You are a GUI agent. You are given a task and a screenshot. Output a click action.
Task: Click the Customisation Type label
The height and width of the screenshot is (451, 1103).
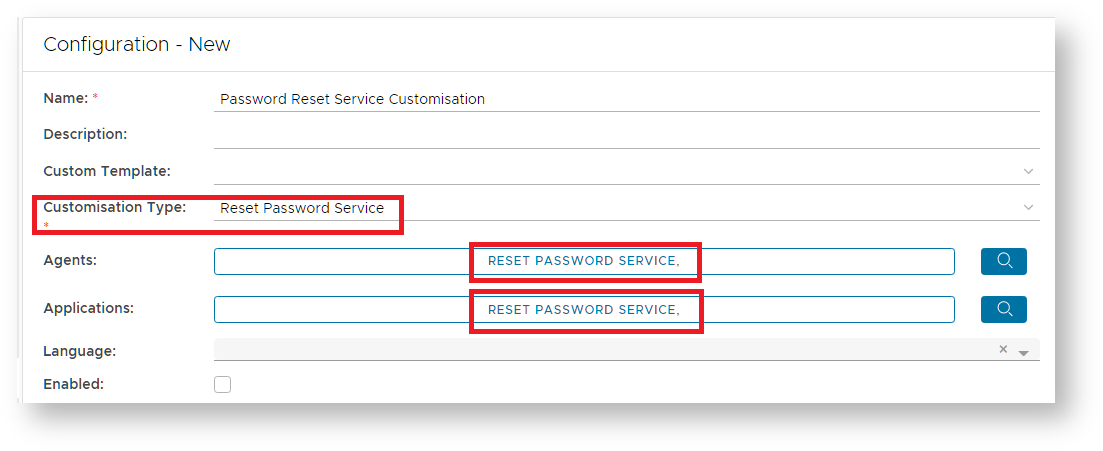pos(114,207)
